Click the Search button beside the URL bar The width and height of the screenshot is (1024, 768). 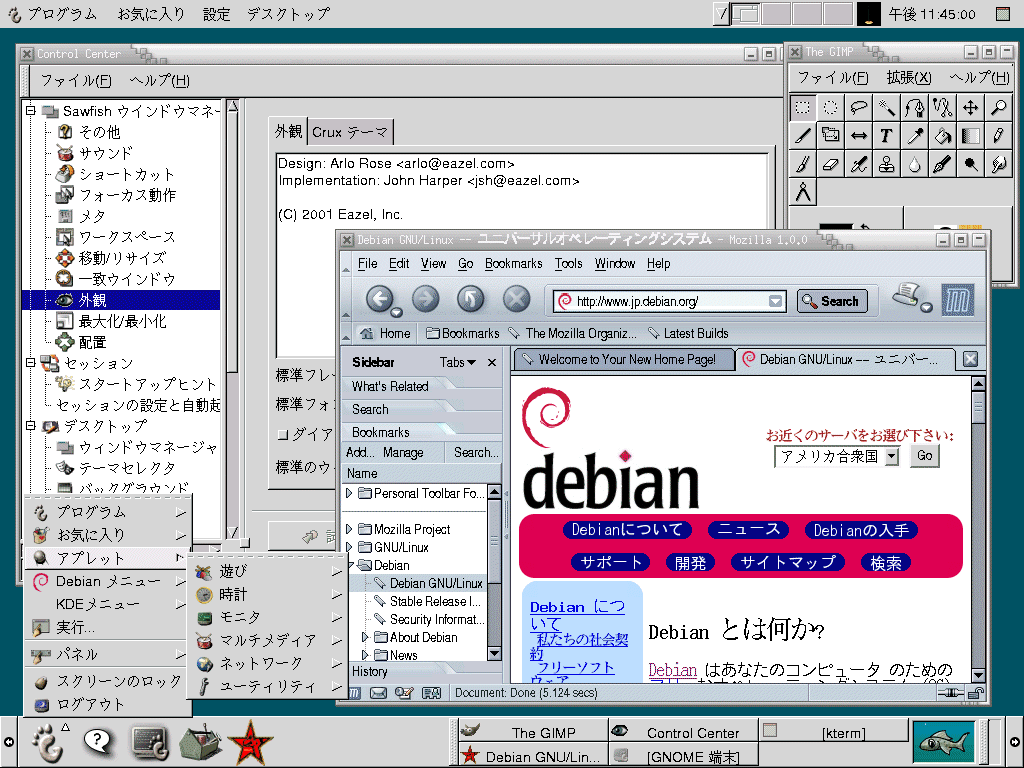click(832, 301)
